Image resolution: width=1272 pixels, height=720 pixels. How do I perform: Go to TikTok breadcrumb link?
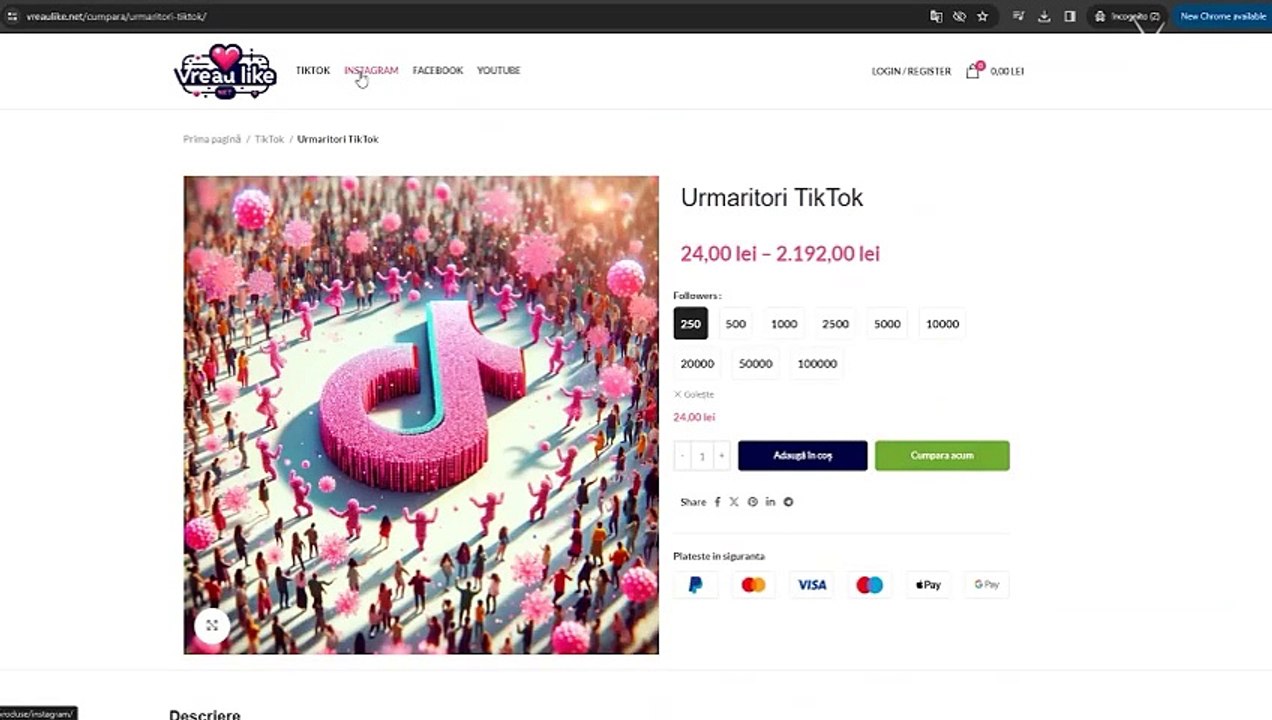point(269,139)
